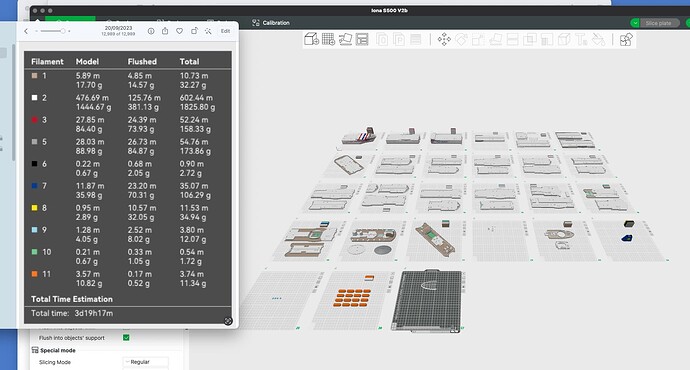Image resolution: width=690 pixels, height=370 pixels.
Task: Click the "Total Time Estimation" heading
Action: click(x=72, y=299)
